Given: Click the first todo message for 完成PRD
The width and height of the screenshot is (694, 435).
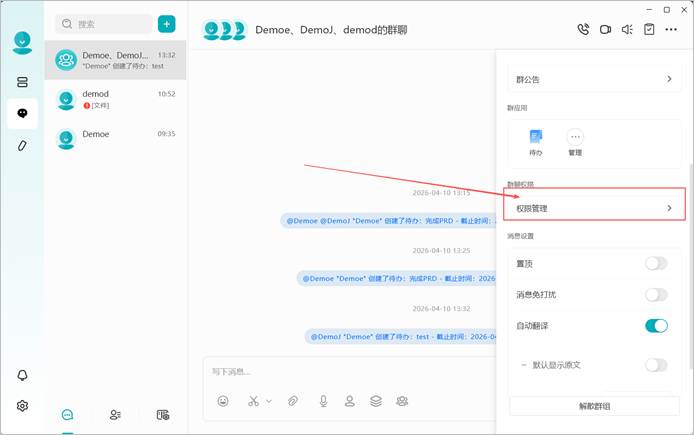Looking at the screenshot, I should pos(389,220).
